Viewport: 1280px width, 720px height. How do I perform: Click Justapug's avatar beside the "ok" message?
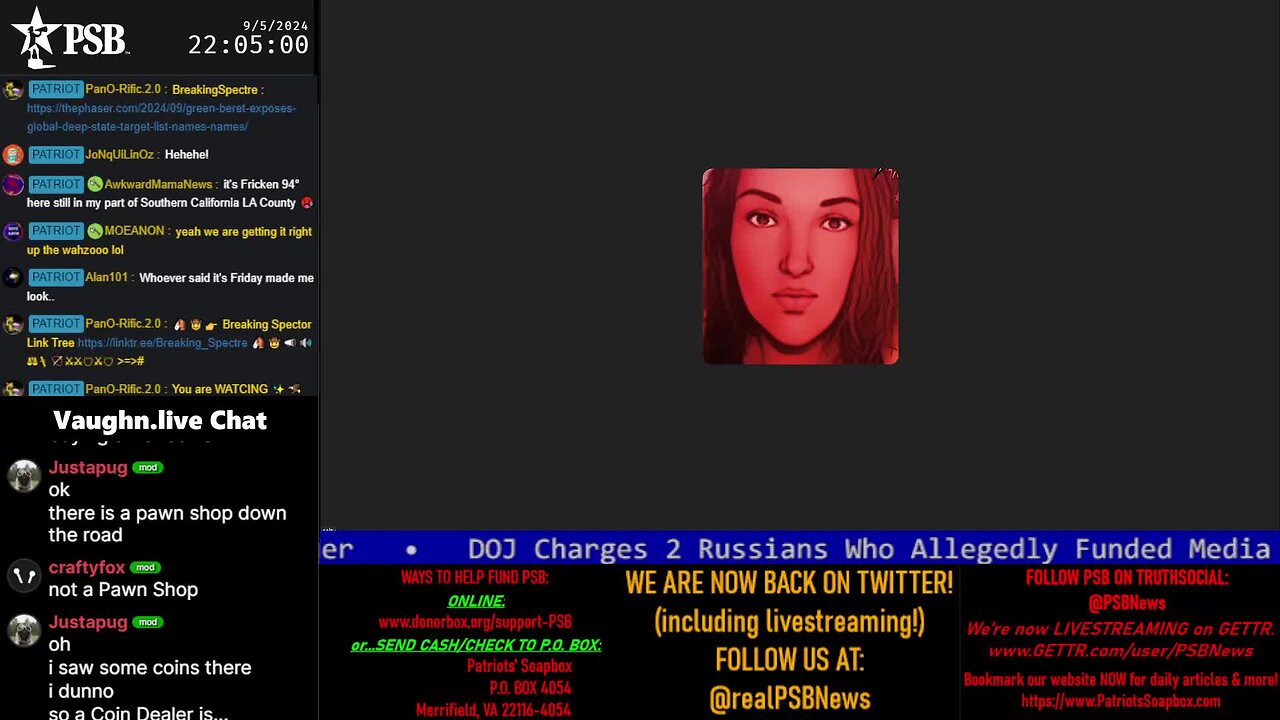(24, 476)
